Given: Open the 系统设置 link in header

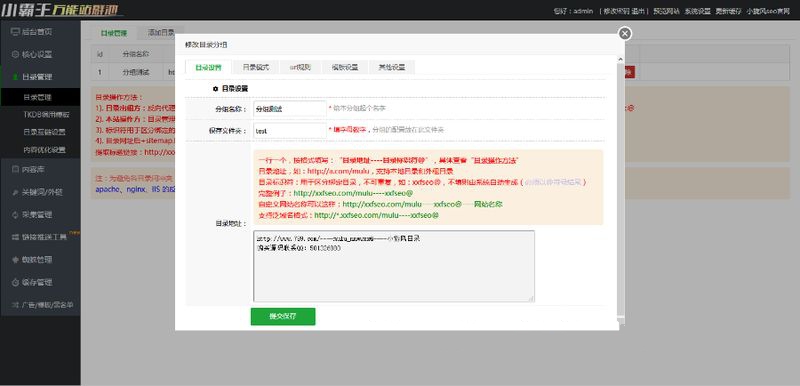Looking at the screenshot, I should [697, 11].
